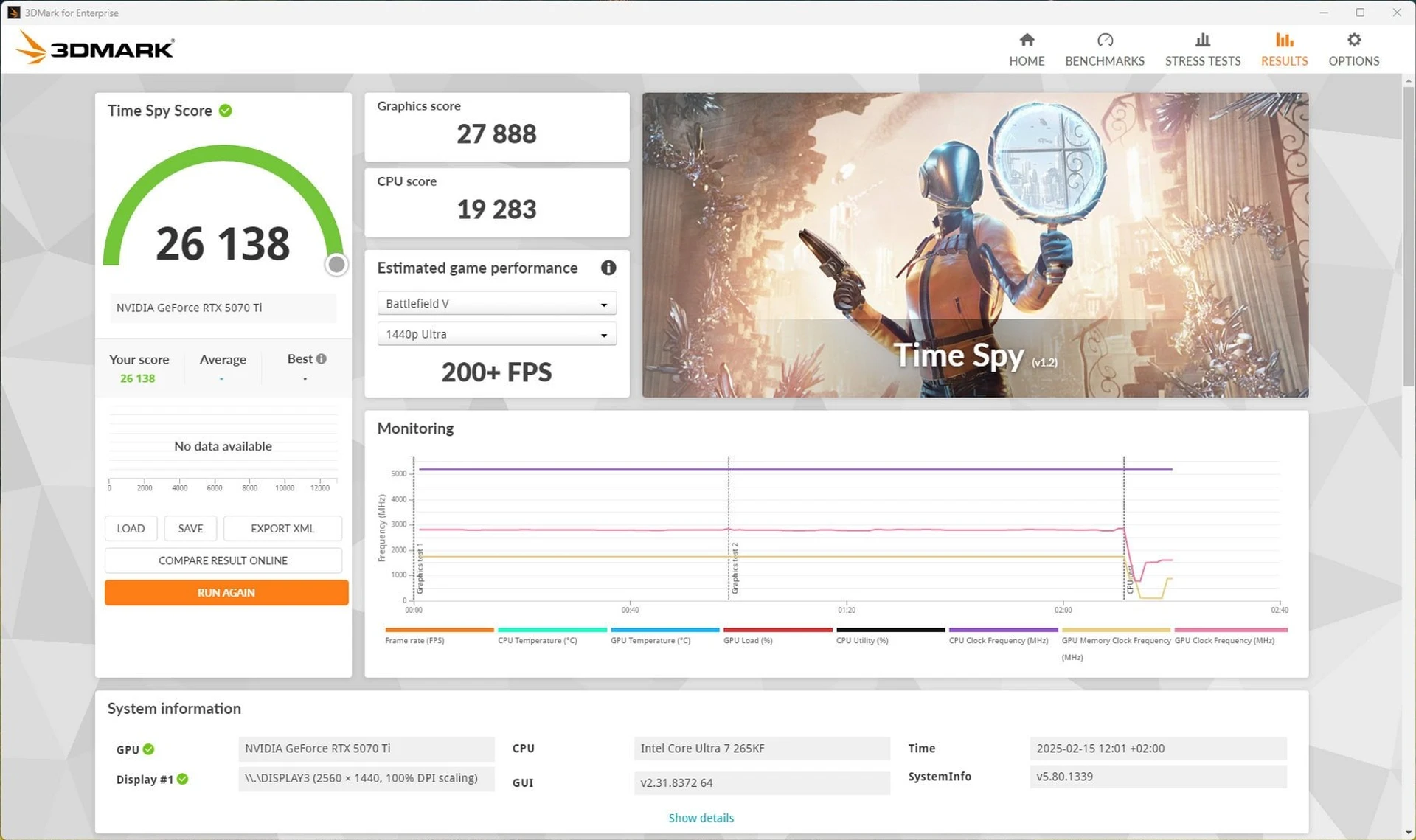Toggle Frame rate (FPS) legend swatch

440,630
